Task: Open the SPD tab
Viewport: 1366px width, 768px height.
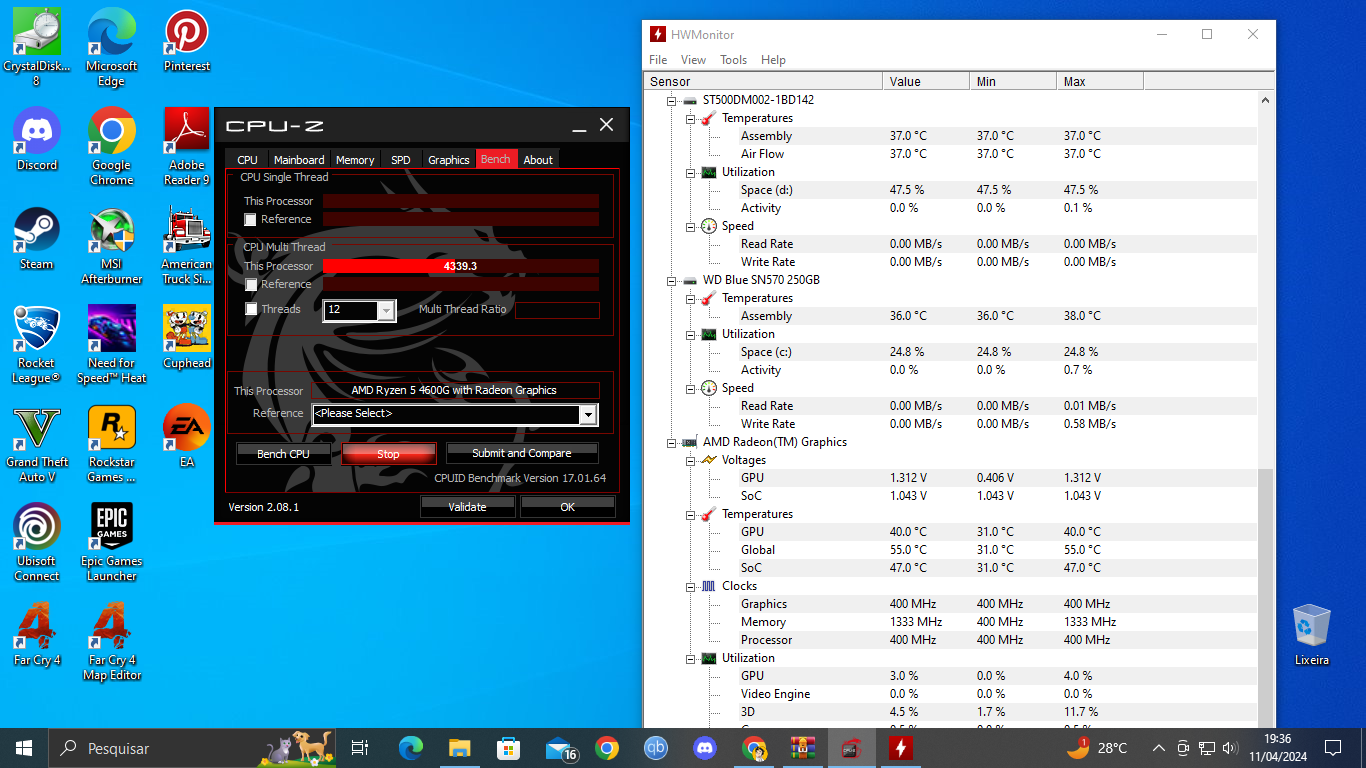Action: (400, 160)
